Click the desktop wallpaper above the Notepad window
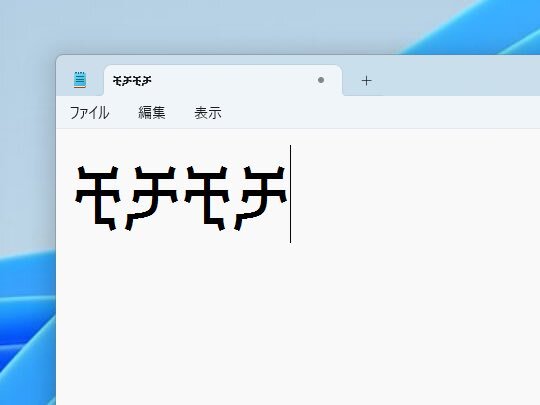540x405 pixels. click(241, 26)
